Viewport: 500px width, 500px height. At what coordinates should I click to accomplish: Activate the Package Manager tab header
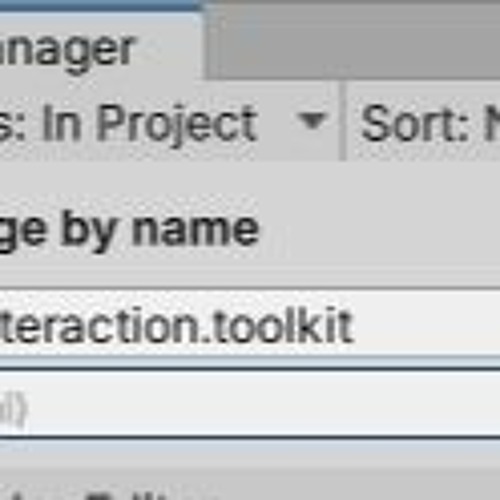tap(100, 43)
